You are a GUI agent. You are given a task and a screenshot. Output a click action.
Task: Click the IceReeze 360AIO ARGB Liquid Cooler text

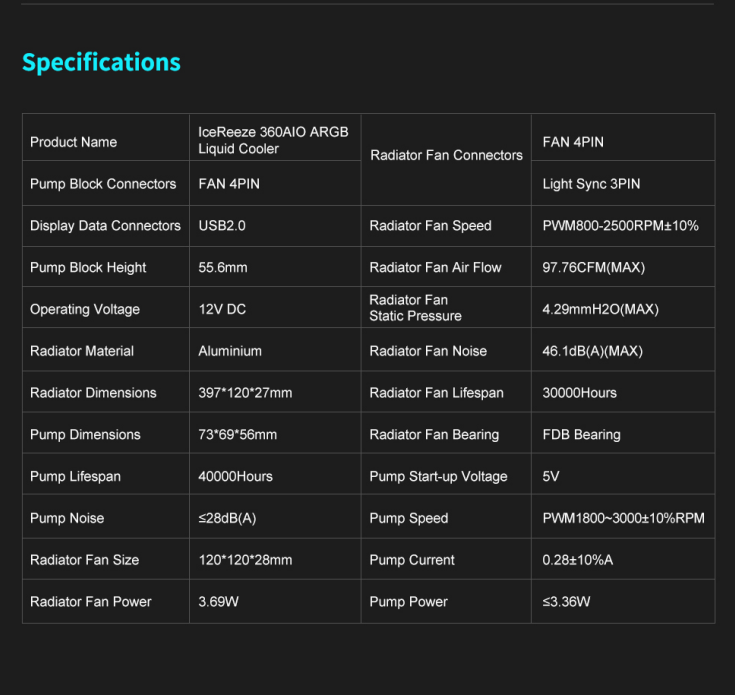pos(273,140)
